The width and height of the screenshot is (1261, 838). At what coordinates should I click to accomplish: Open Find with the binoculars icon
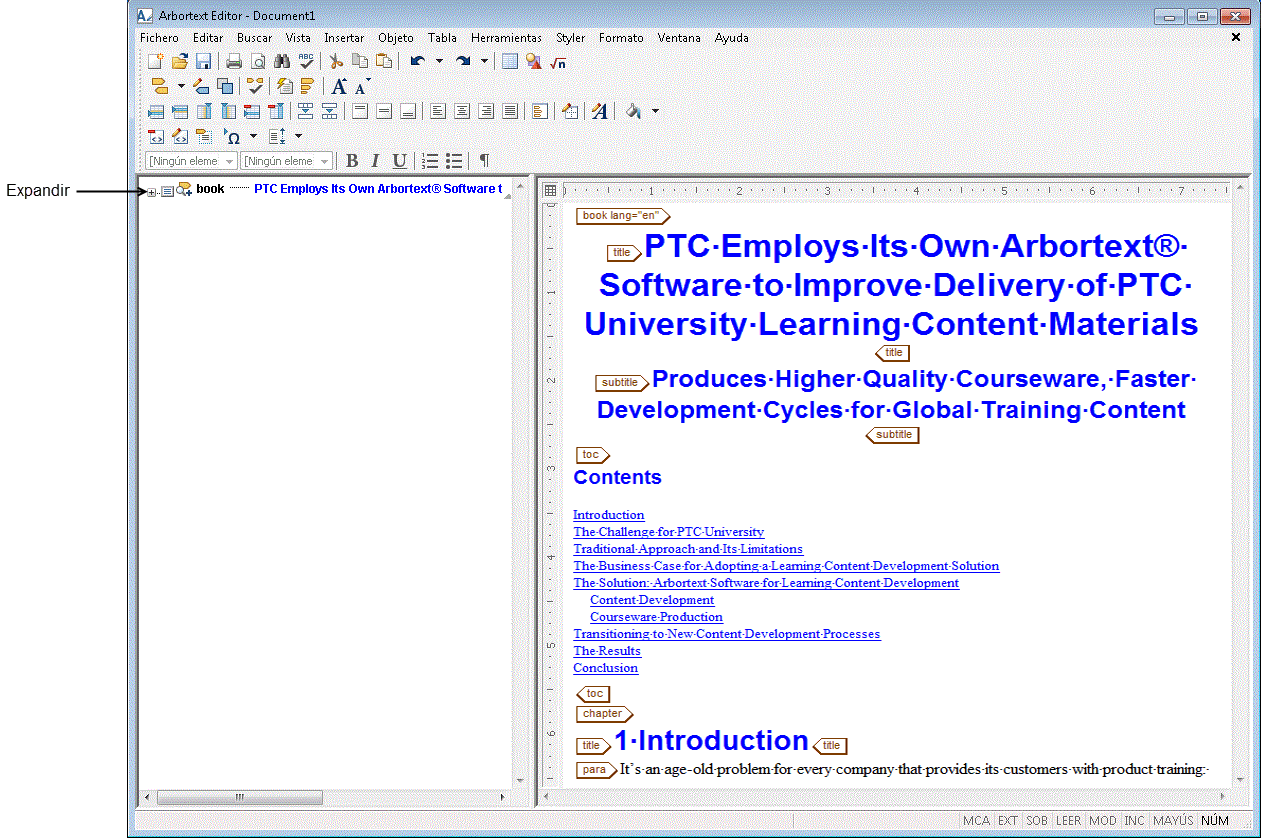tap(282, 61)
